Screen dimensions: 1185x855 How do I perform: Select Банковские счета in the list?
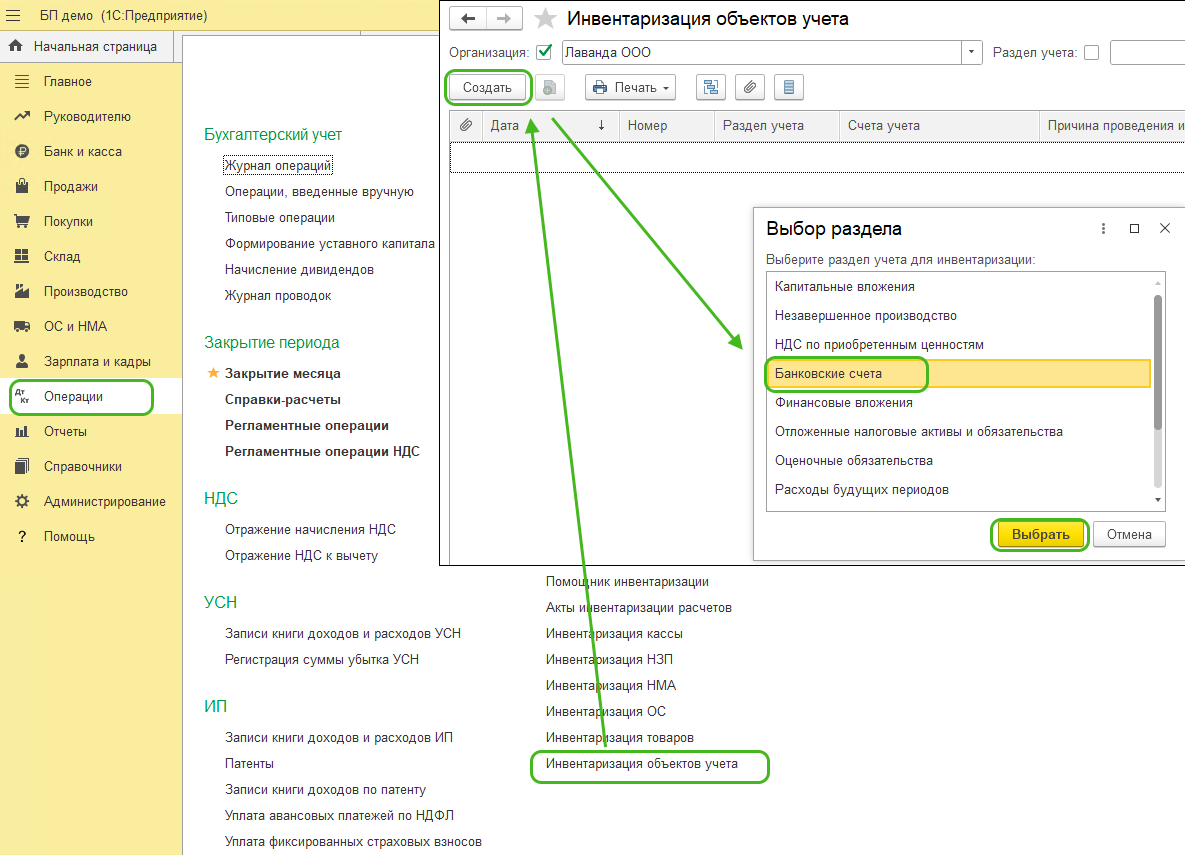point(959,373)
